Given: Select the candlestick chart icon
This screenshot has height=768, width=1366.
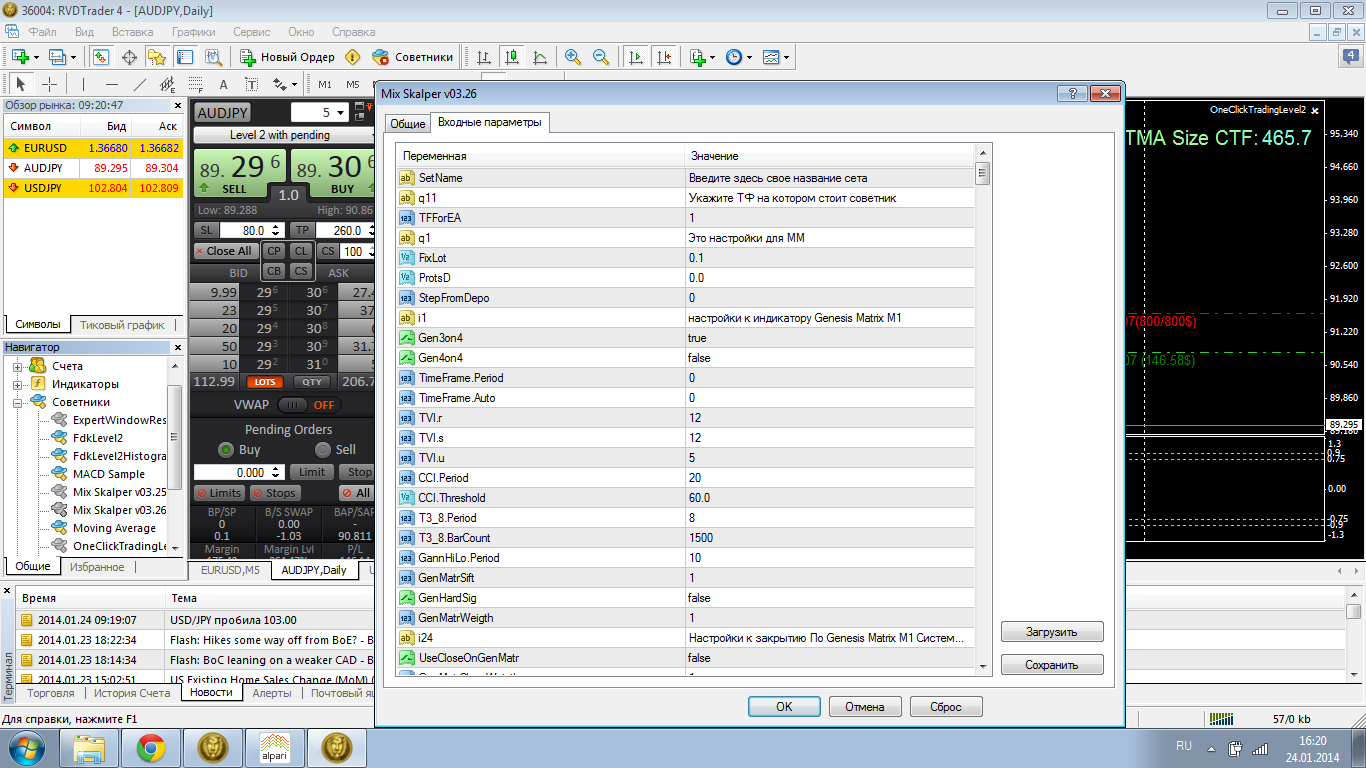Looking at the screenshot, I should [512, 57].
